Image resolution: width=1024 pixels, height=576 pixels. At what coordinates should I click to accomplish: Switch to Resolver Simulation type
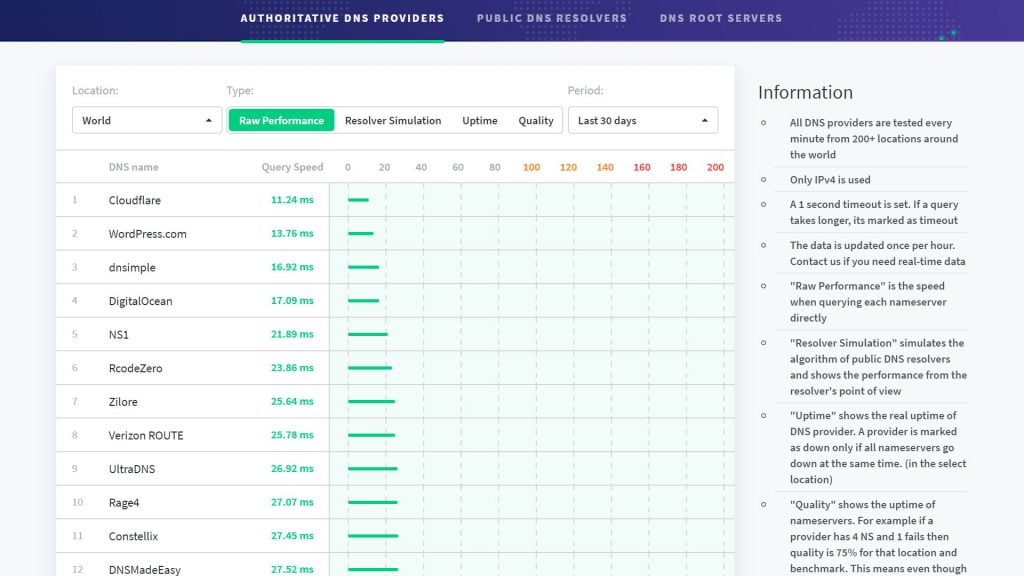[x=393, y=120]
